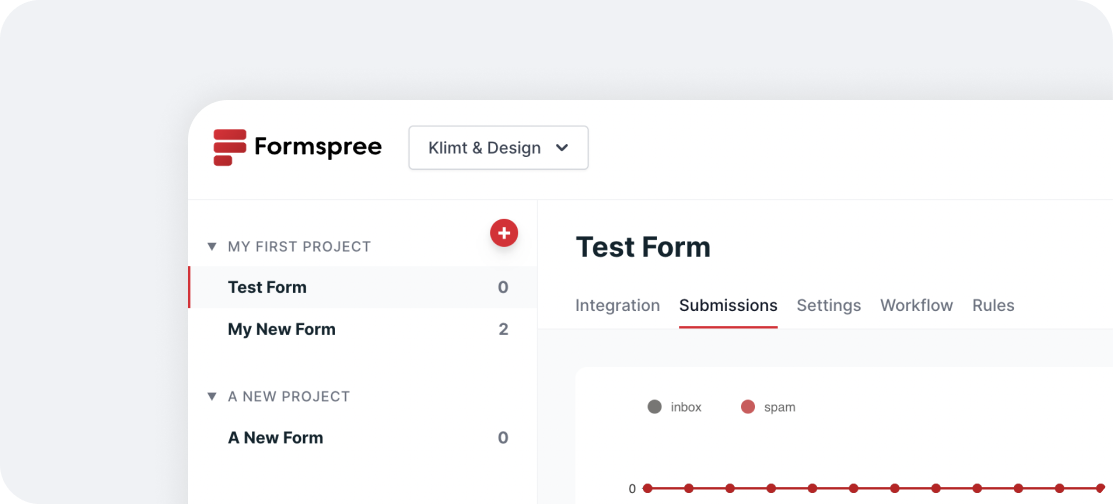Select A New Form in the sidebar

[x=275, y=438]
